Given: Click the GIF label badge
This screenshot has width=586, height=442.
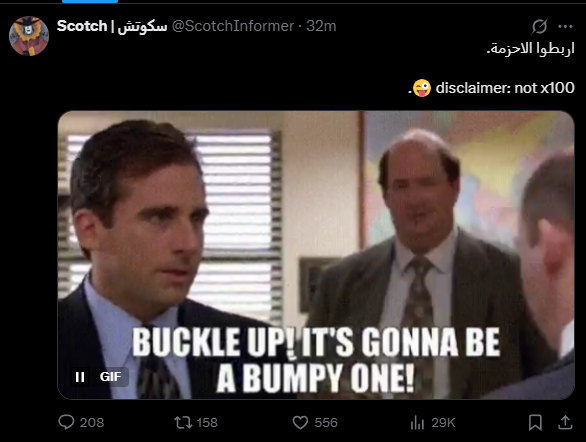Looking at the screenshot, I should pyautogui.click(x=111, y=377).
